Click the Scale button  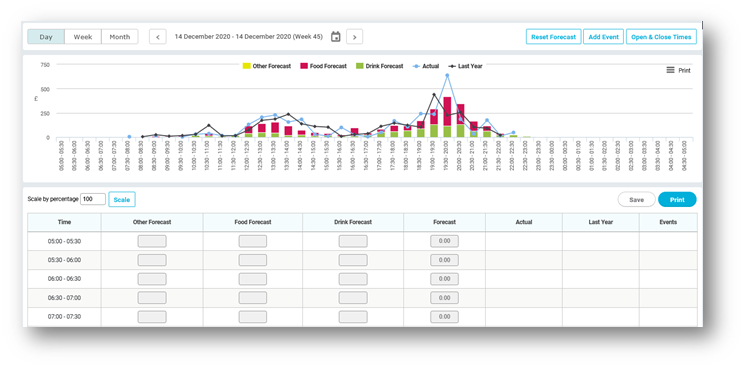(122, 199)
